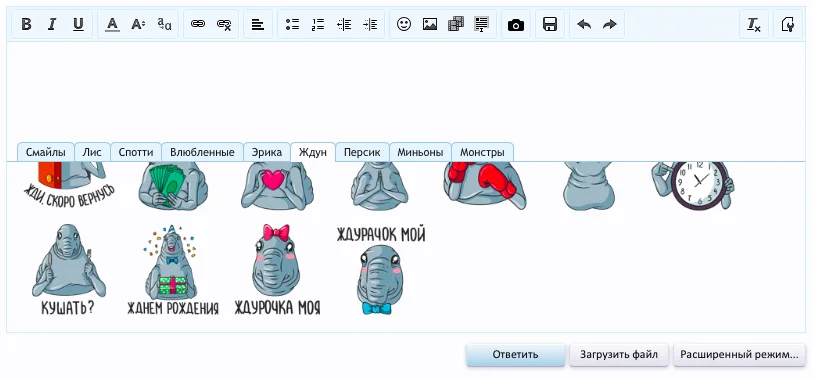813x379 pixels.
Task: Open the font family option
Action: tap(165, 24)
